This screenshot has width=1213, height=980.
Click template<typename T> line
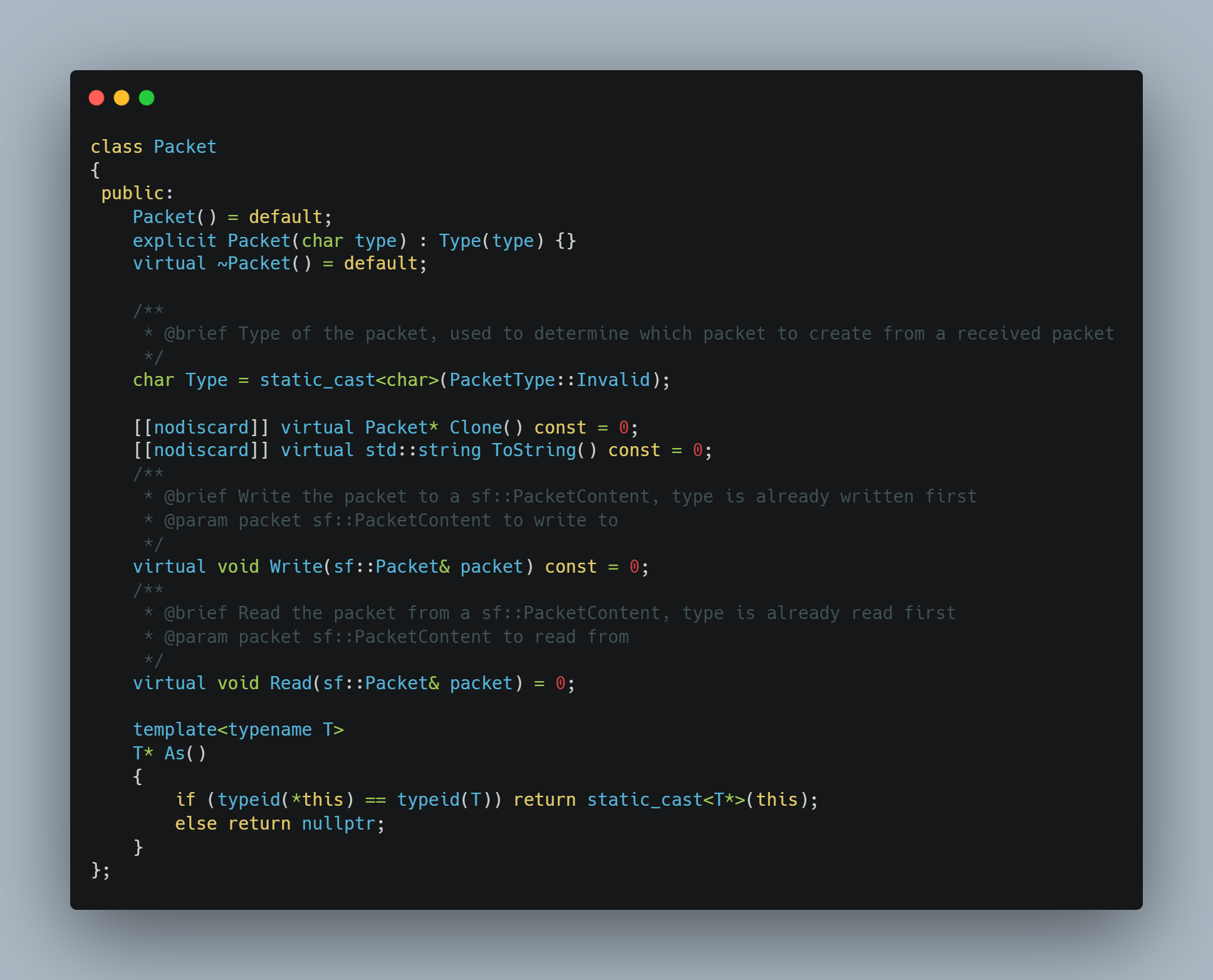tap(238, 729)
